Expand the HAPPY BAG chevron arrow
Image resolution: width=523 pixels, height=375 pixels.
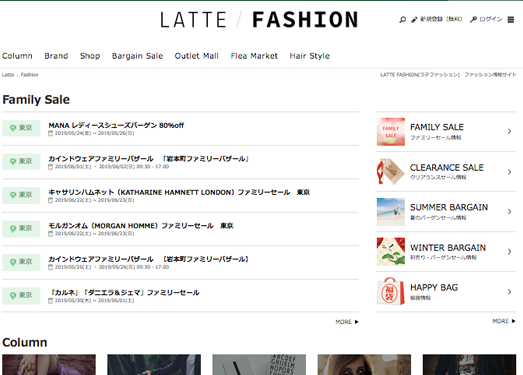point(509,292)
